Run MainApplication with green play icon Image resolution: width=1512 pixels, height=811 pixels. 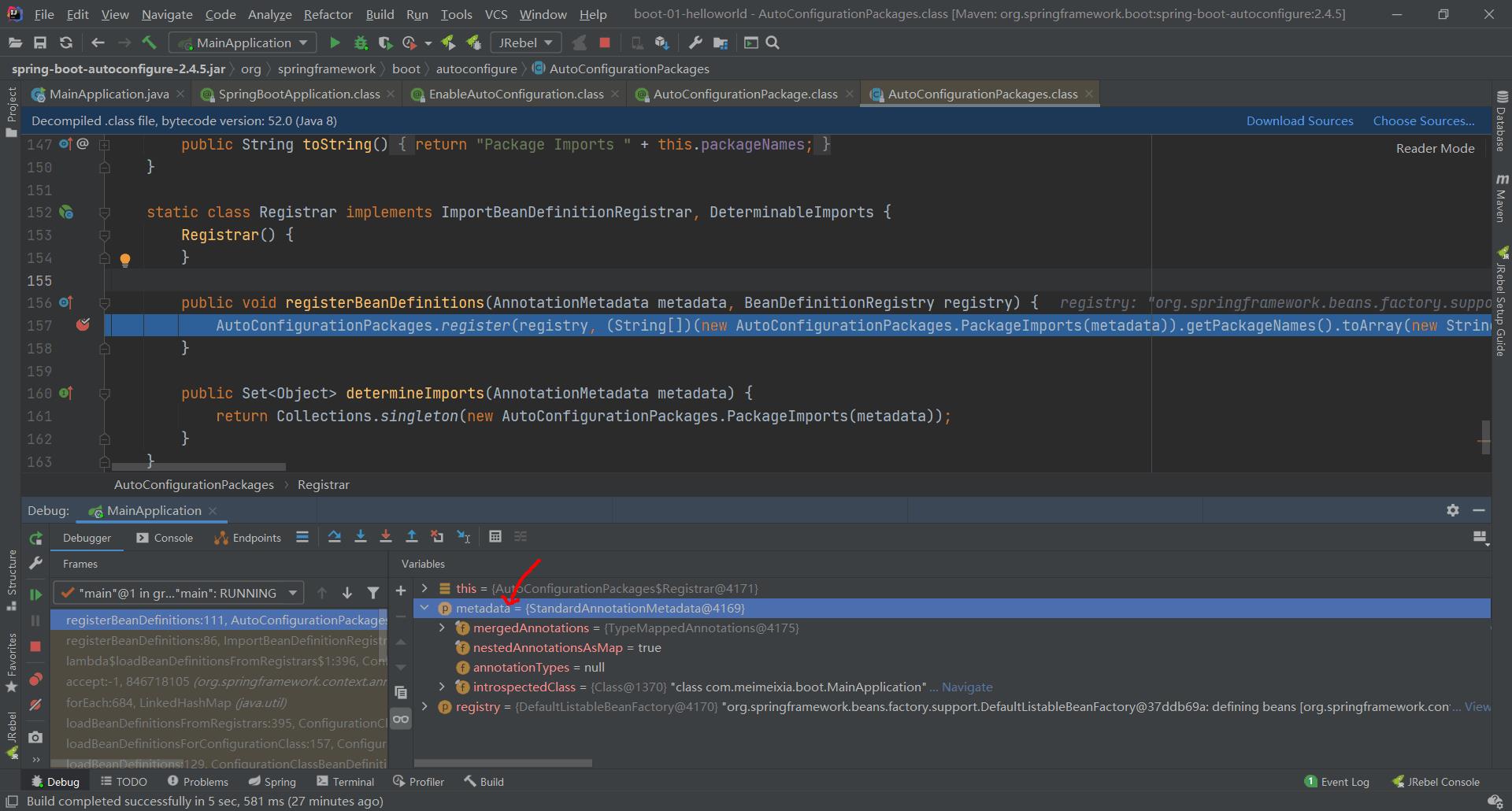point(335,43)
